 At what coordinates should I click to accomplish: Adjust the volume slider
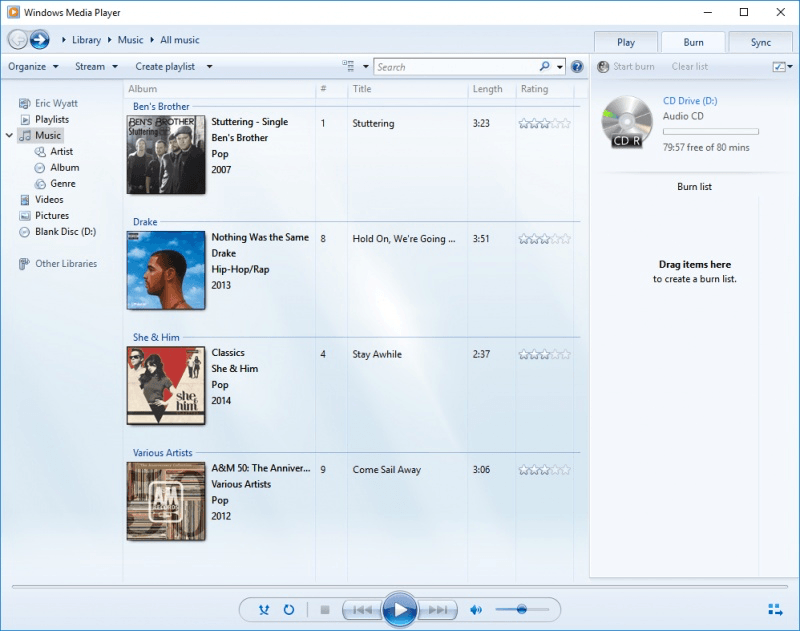(x=521, y=610)
